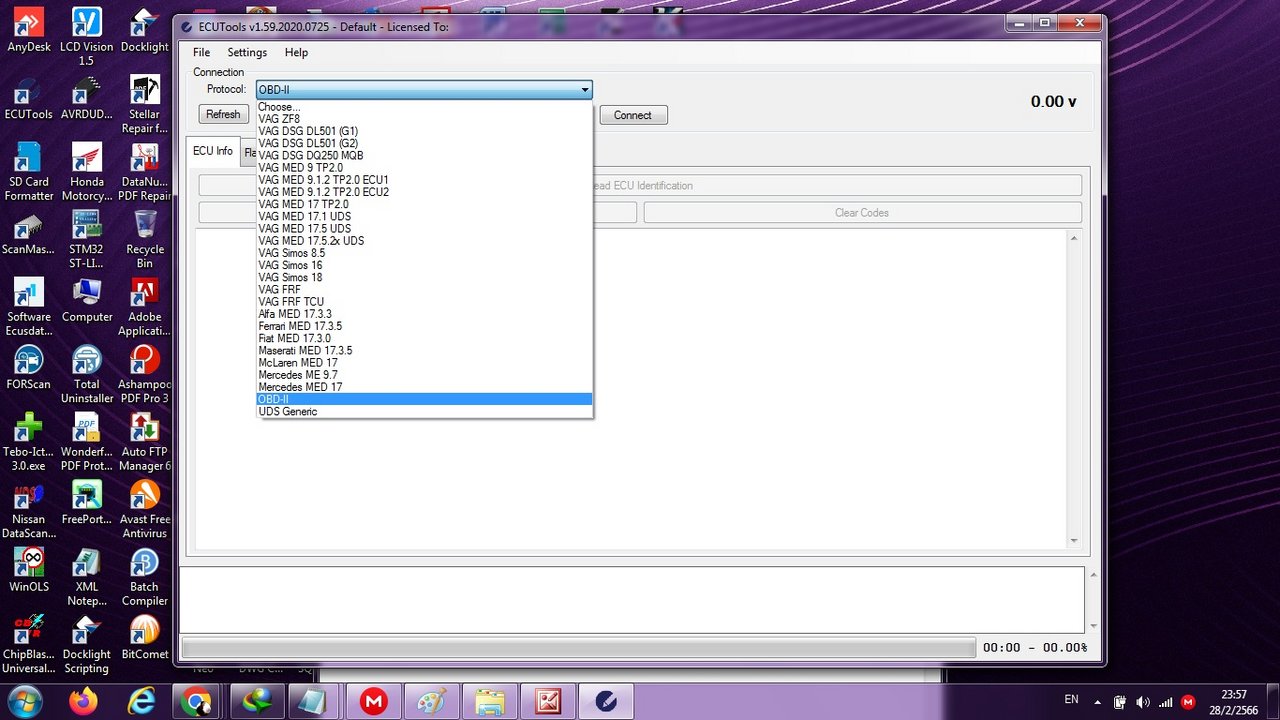Viewport: 1280px width, 720px height.
Task: Open the Settings menu
Action: (x=247, y=52)
